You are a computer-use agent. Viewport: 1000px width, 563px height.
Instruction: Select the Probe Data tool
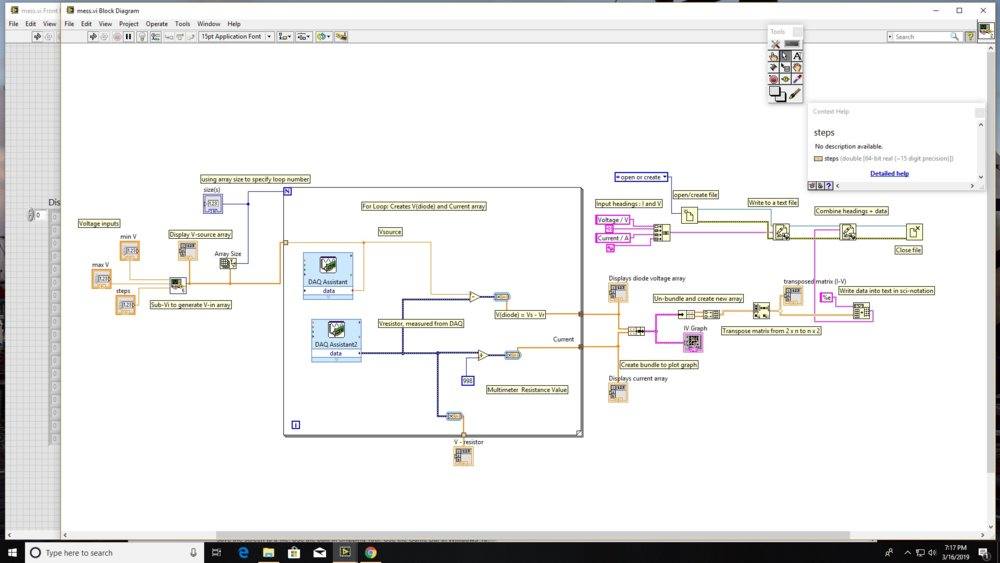point(786,79)
